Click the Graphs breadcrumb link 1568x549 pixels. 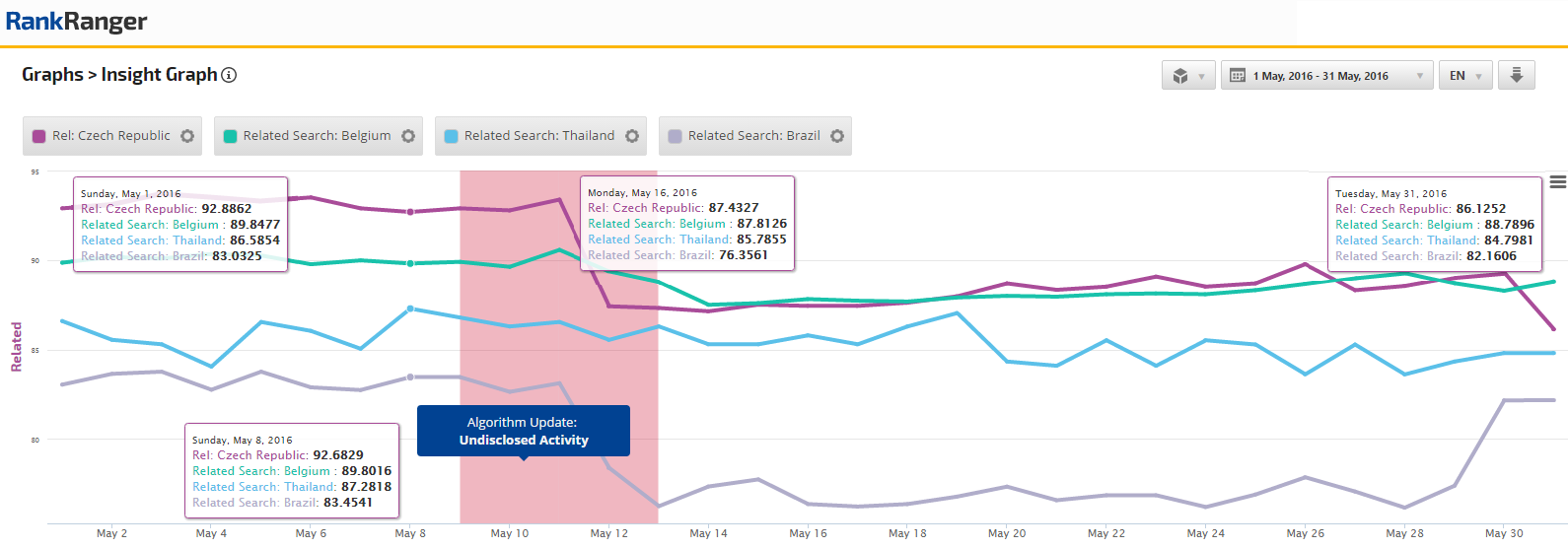click(x=52, y=75)
